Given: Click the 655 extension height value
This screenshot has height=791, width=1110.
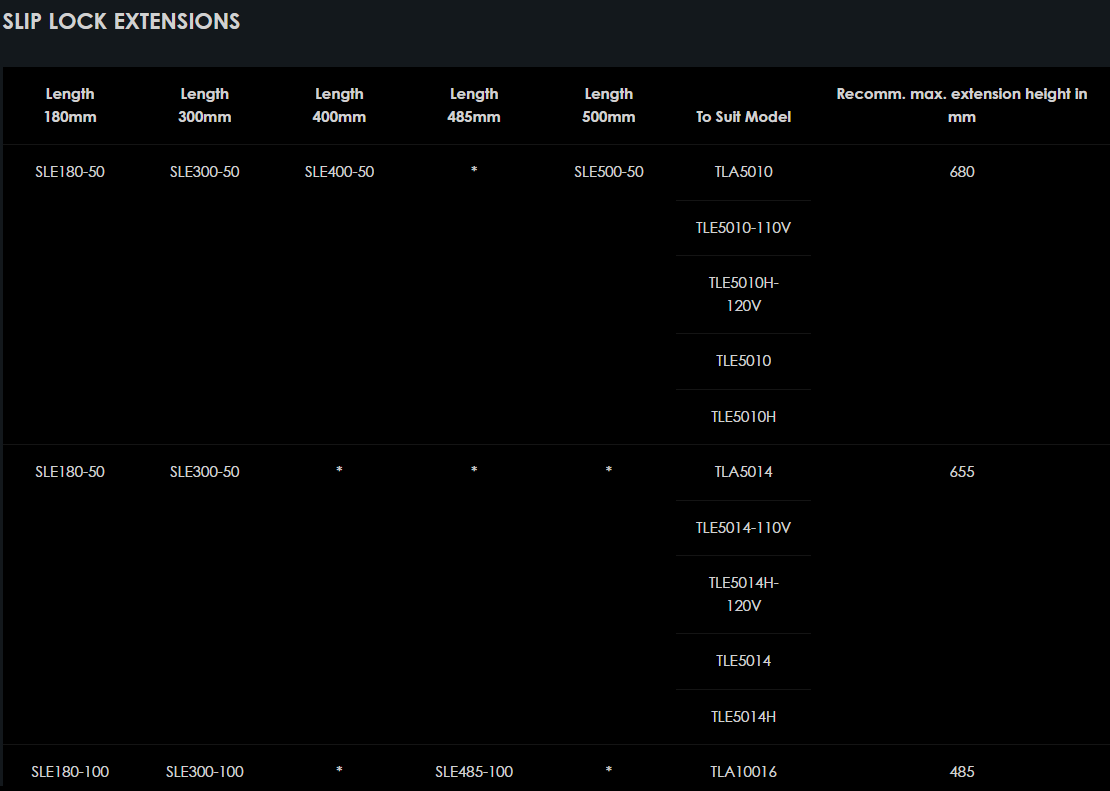Looking at the screenshot, I should pos(961,472).
